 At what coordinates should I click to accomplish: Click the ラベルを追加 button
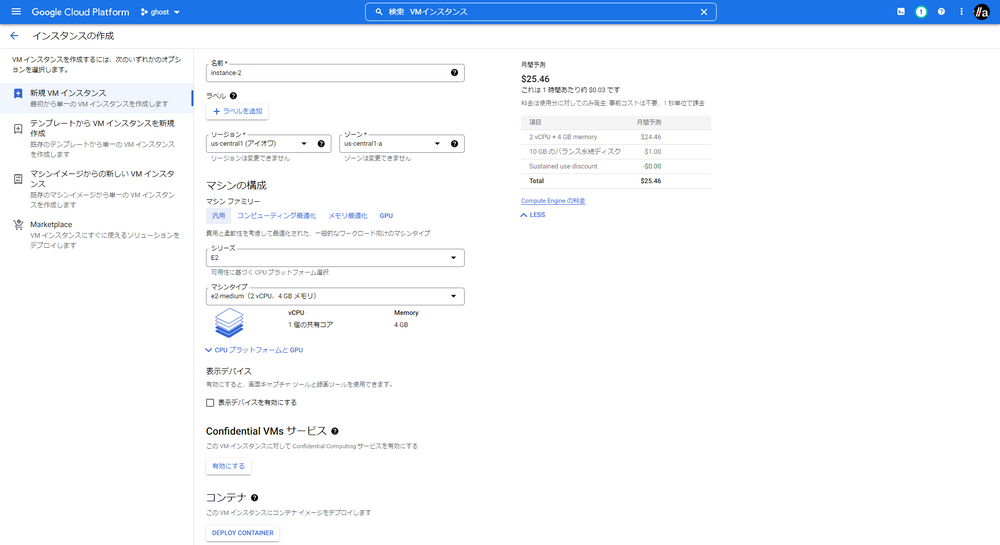pos(237,111)
